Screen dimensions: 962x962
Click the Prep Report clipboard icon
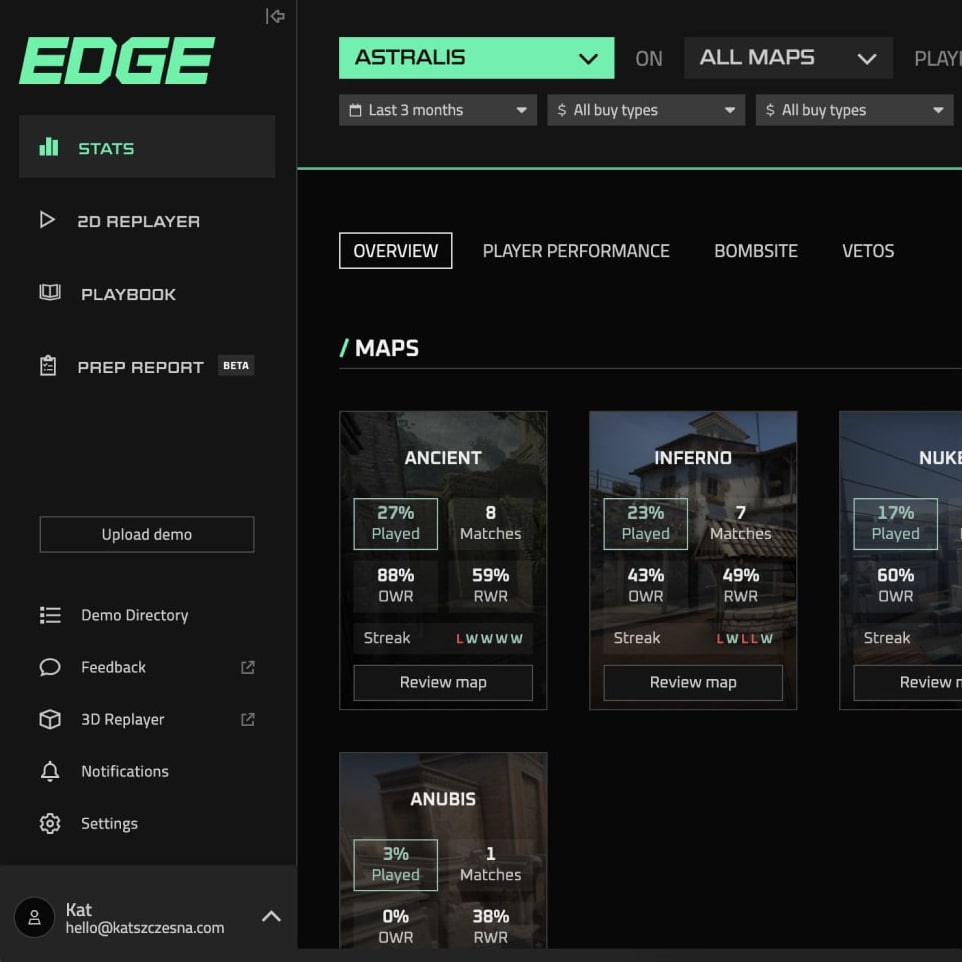click(x=48, y=366)
